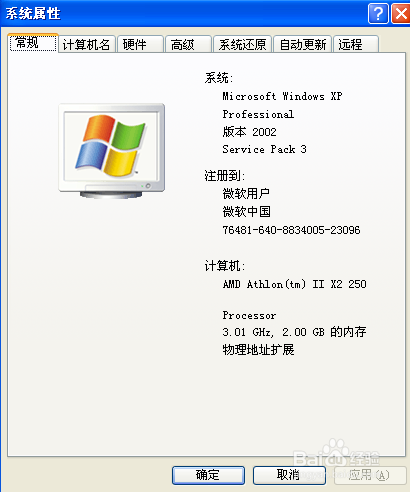Select the 远程 tab
Image resolution: width=410 pixels, height=492 pixels.
pos(356,44)
